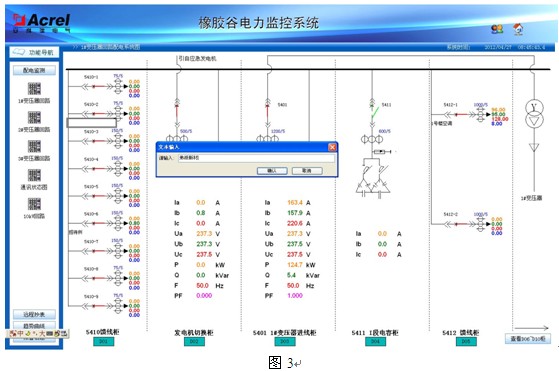Click the 请输入 text input field
The image size is (559, 371).
[256, 158]
